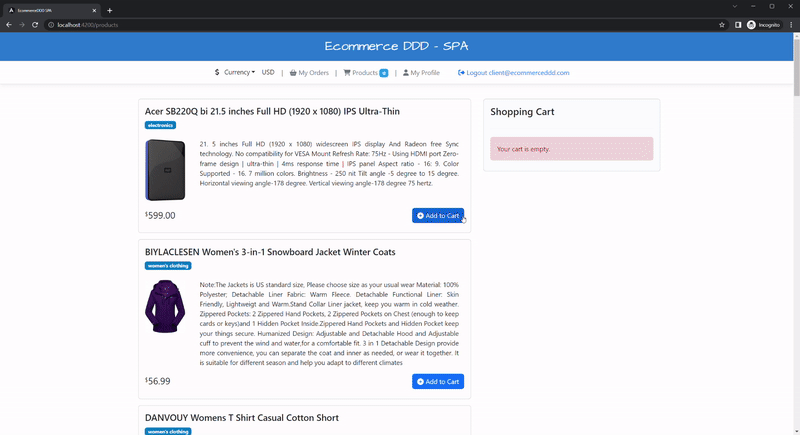
Task: Reload the page with refresh icon
Action: (35, 24)
